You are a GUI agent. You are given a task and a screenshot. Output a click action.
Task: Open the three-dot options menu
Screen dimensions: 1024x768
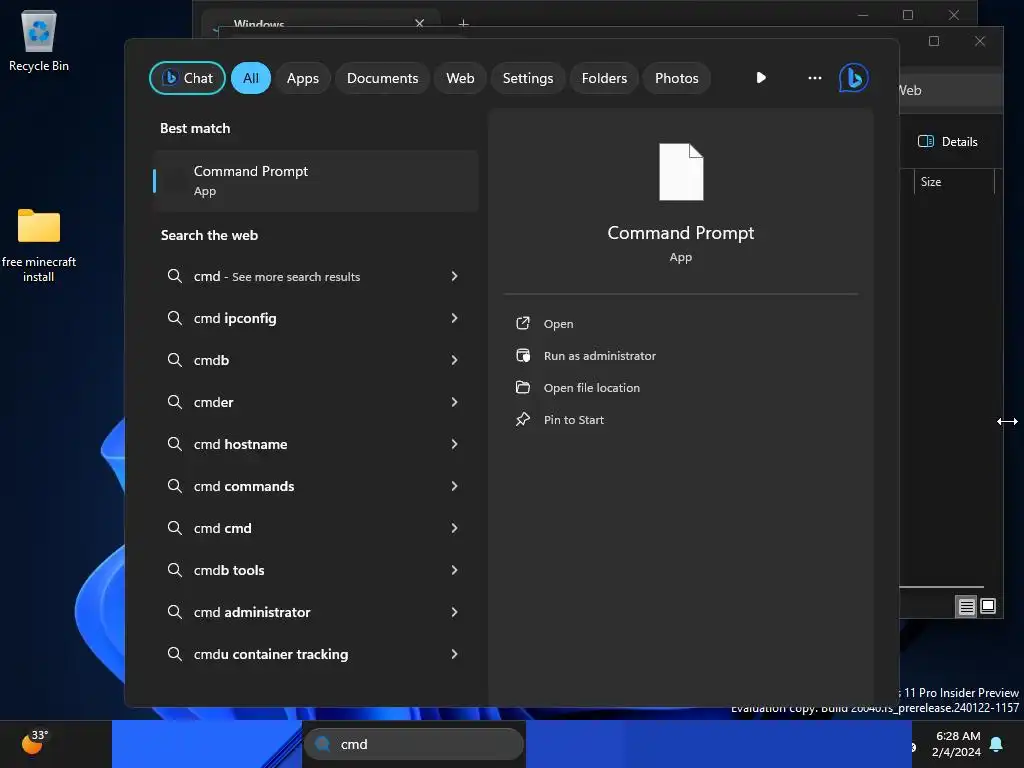pos(814,78)
